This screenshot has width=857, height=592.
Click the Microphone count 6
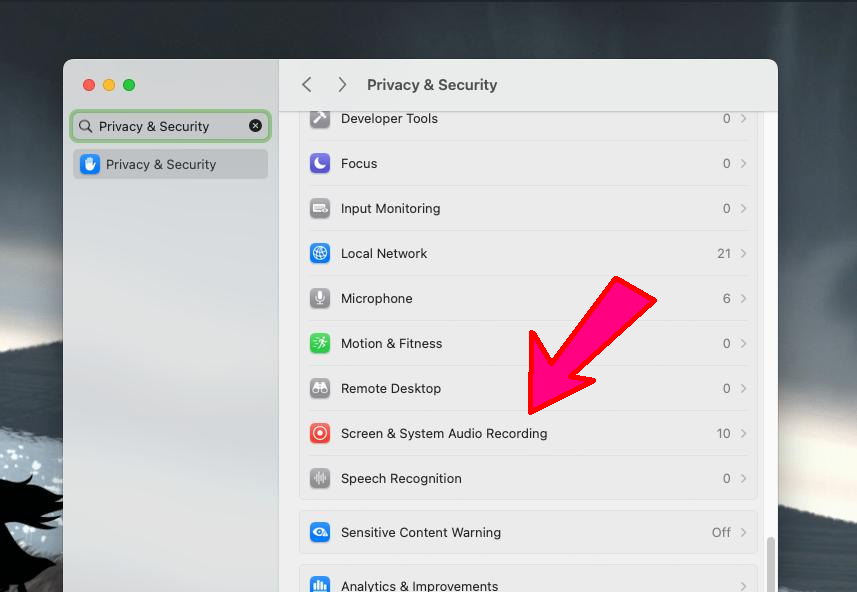pyautogui.click(x=726, y=298)
